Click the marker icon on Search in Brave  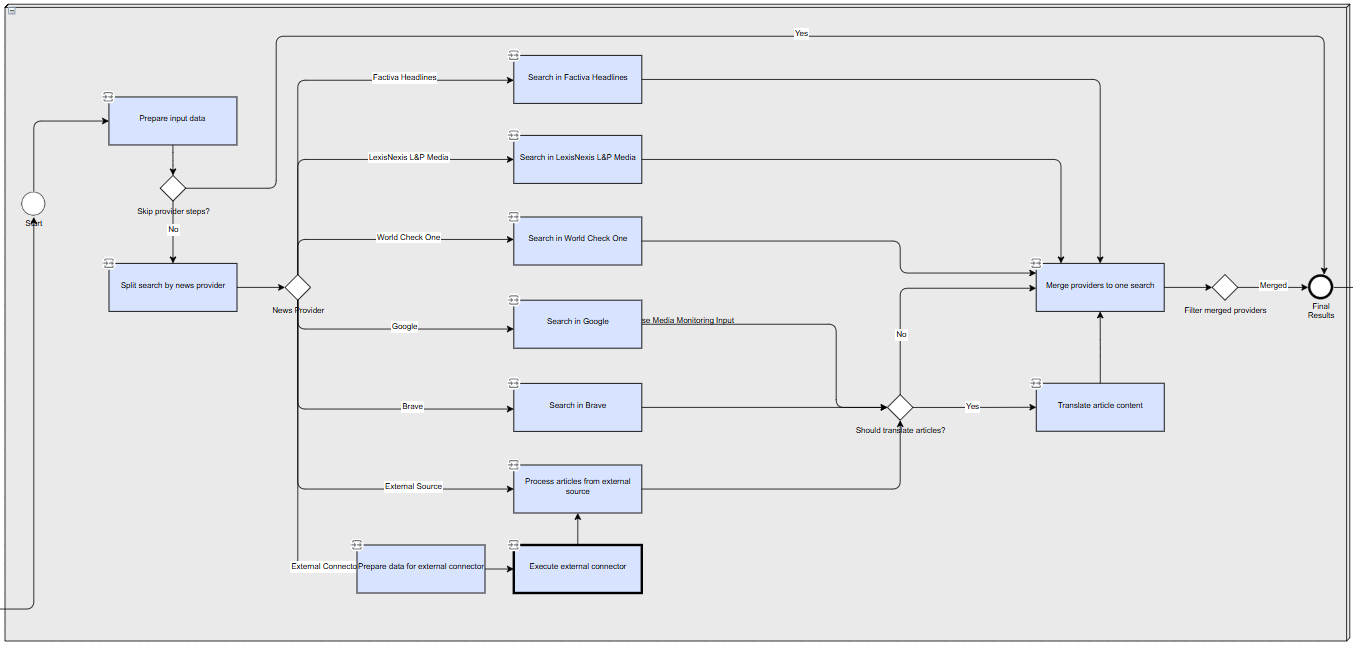coord(513,382)
